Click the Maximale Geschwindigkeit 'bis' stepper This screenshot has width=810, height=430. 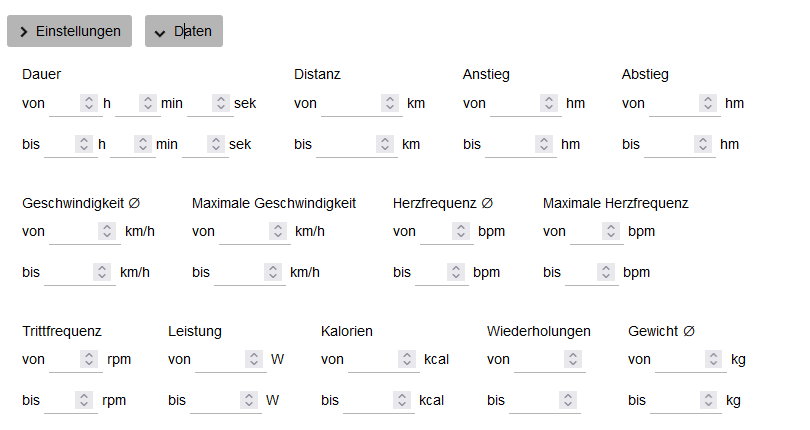(273, 272)
